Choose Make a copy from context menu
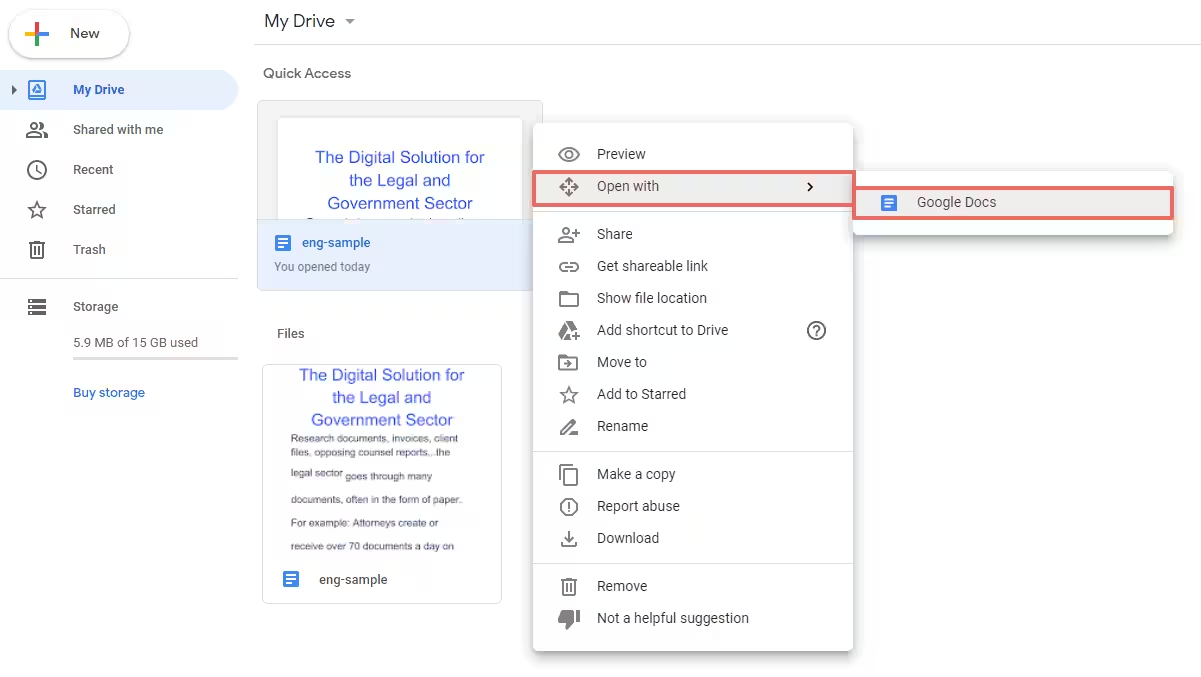 click(x=636, y=474)
